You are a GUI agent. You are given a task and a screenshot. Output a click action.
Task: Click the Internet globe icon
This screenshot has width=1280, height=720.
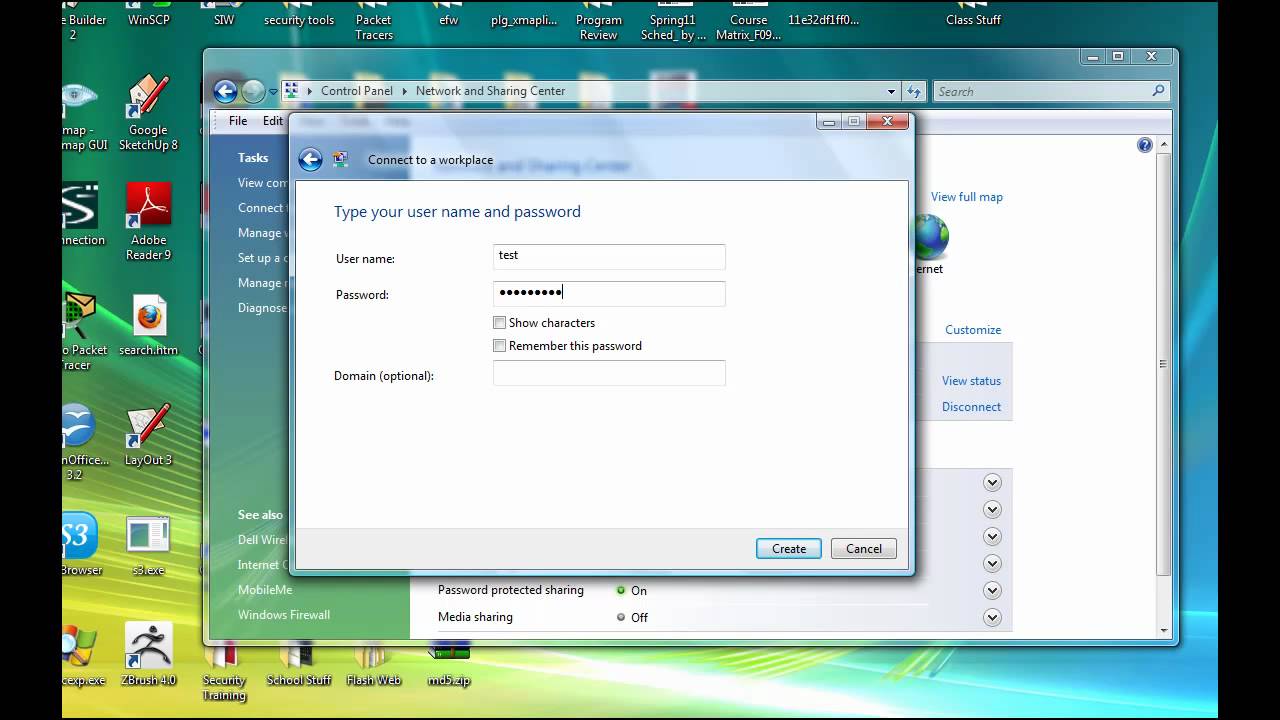930,238
